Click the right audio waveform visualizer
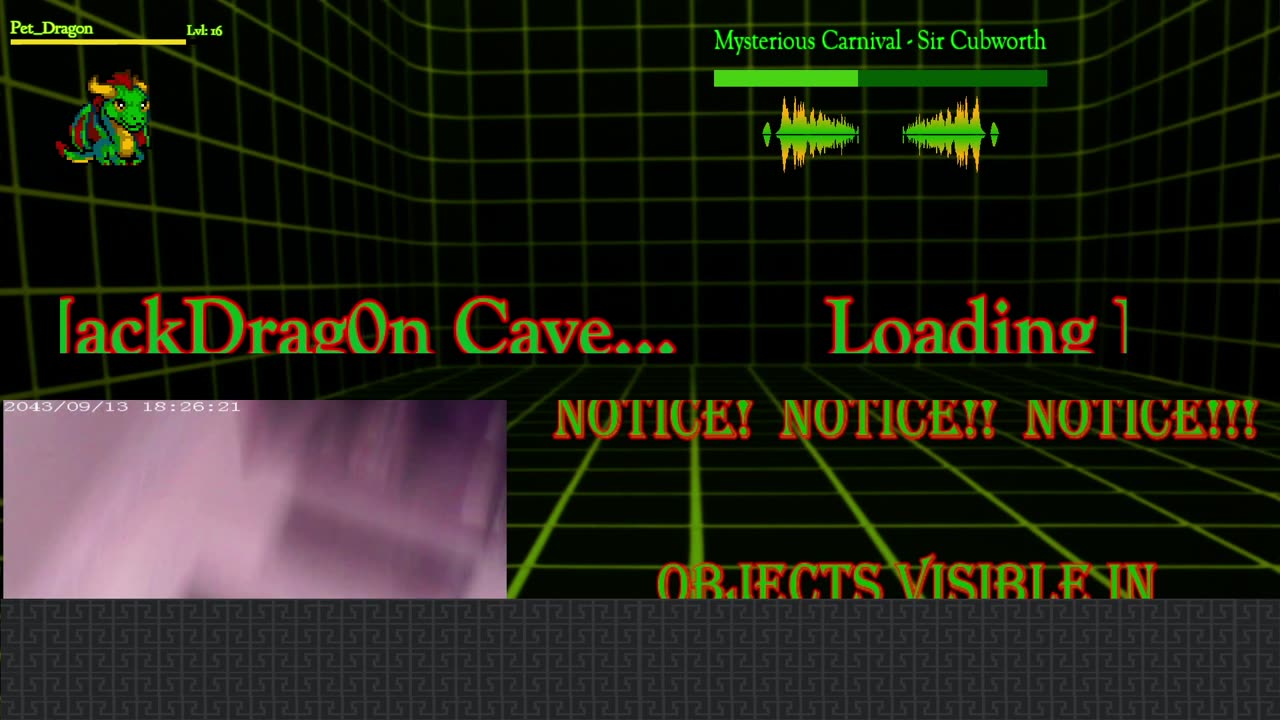This screenshot has height=720, width=1280. (x=950, y=133)
